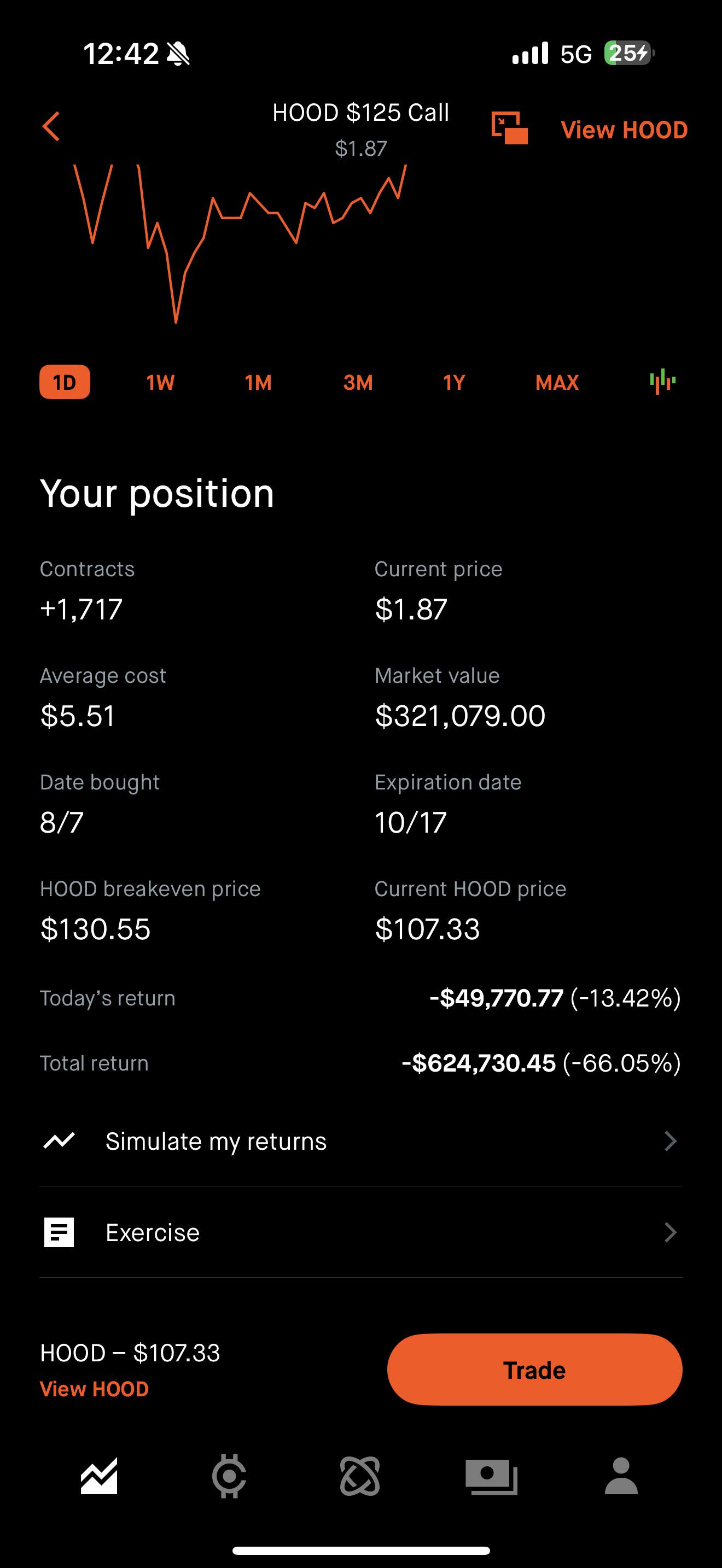This screenshot has width=722, height=1568.
Task: Select the 1D chart range
Action: (x=65, y=382)
